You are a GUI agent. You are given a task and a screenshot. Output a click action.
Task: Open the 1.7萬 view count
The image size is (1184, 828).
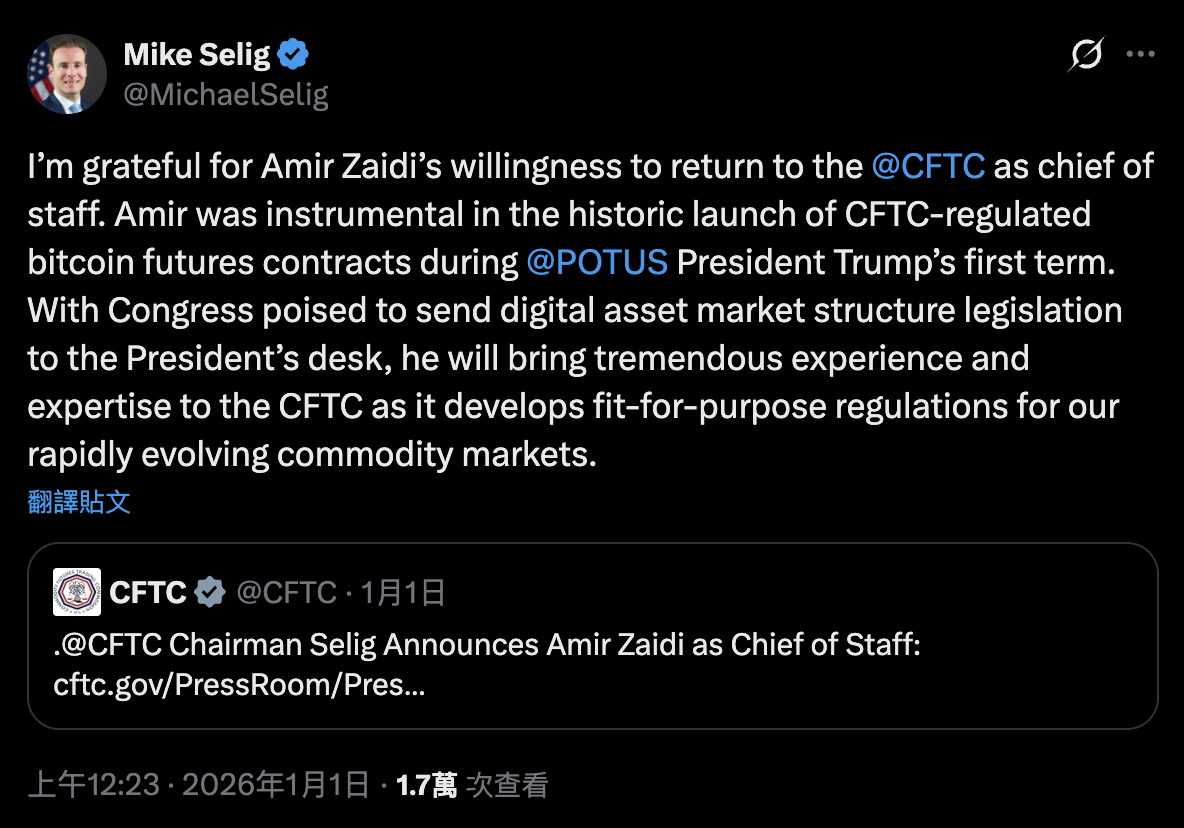pyautogui.click(x=427, y=786)
